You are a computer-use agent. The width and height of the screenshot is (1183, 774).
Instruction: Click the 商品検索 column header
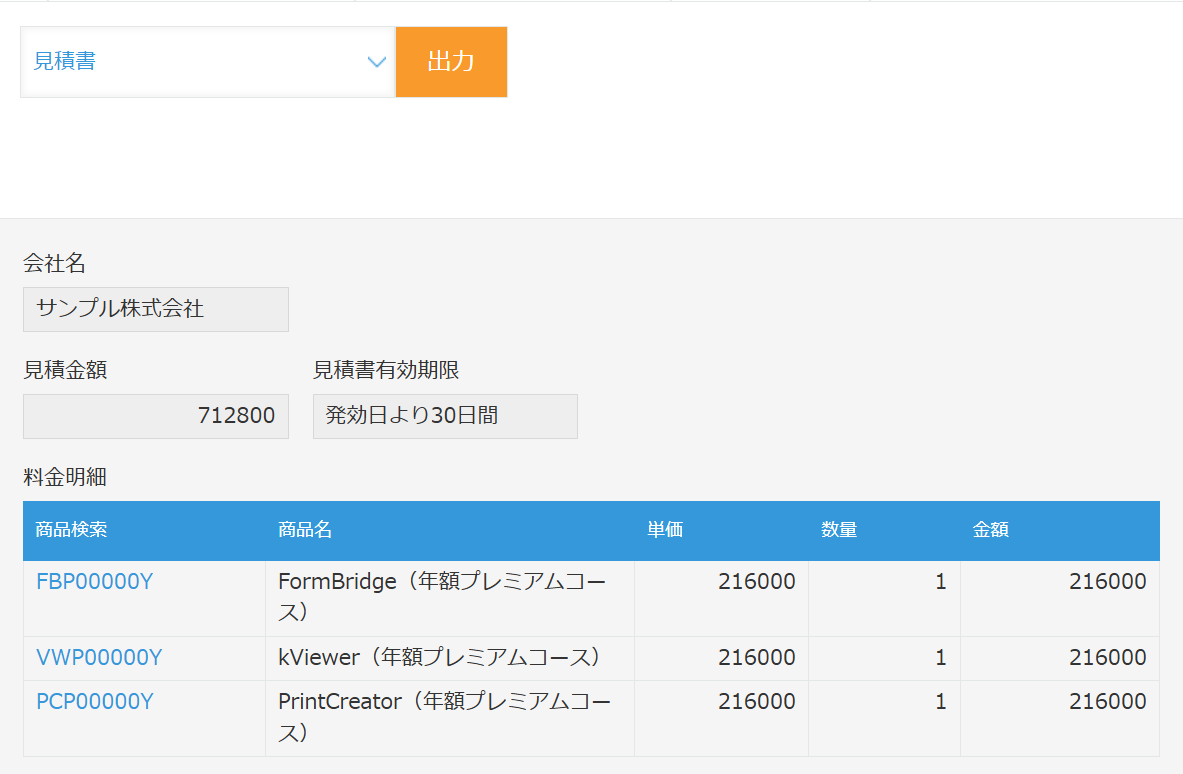click(x=71, y=530)
